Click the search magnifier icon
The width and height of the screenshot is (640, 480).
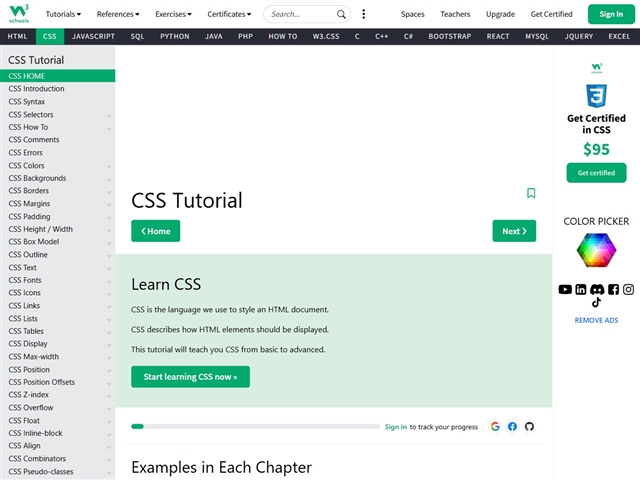click(341, 14)
